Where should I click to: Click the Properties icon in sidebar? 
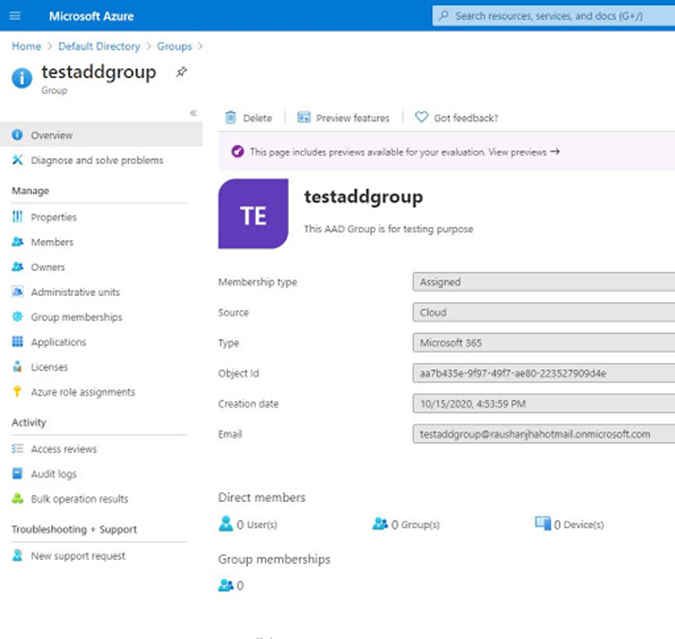pyautogui.click(x=17, y=217)
